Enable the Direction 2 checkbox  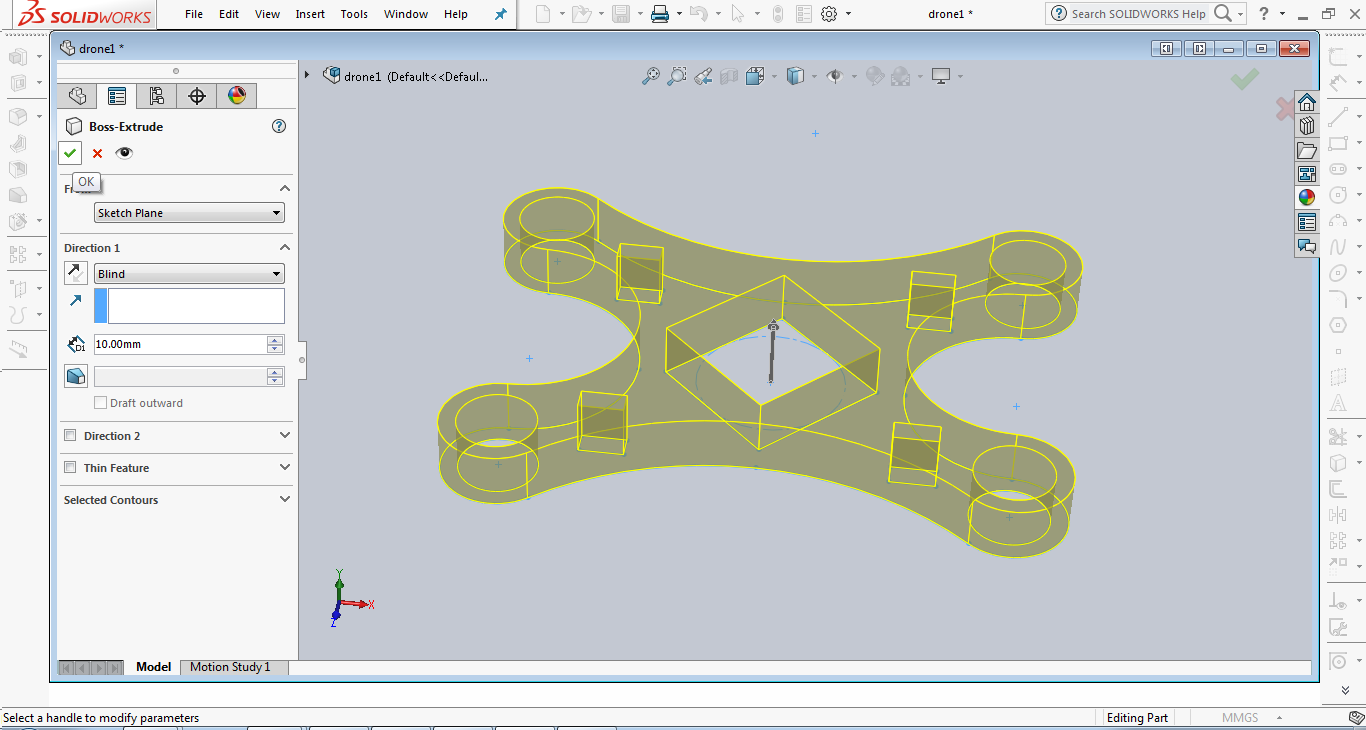point(70,436)
